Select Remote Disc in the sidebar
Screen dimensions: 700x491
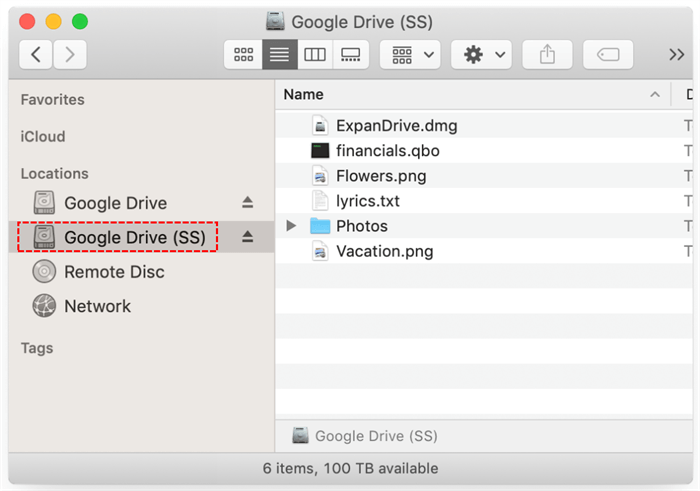point(114,272)
